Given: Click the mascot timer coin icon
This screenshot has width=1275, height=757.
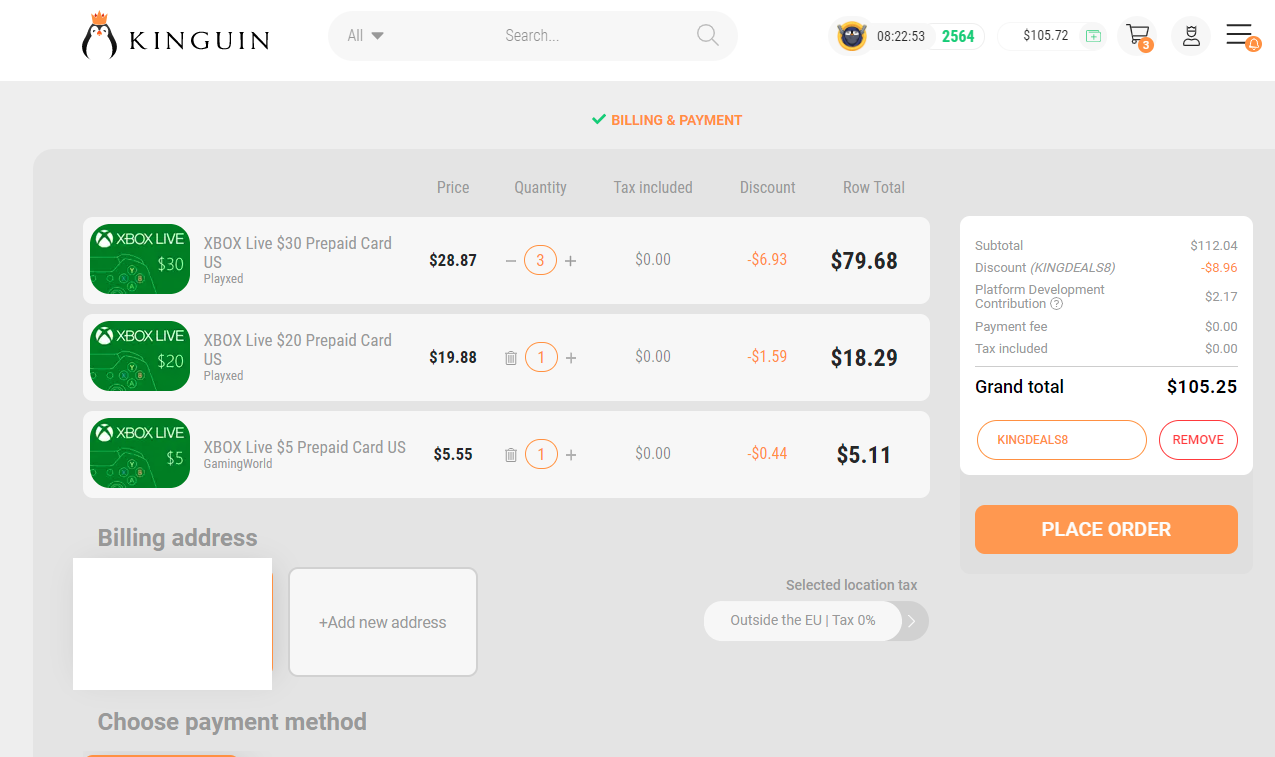Looking at the screenshot, I should click(x=852, y=36).
